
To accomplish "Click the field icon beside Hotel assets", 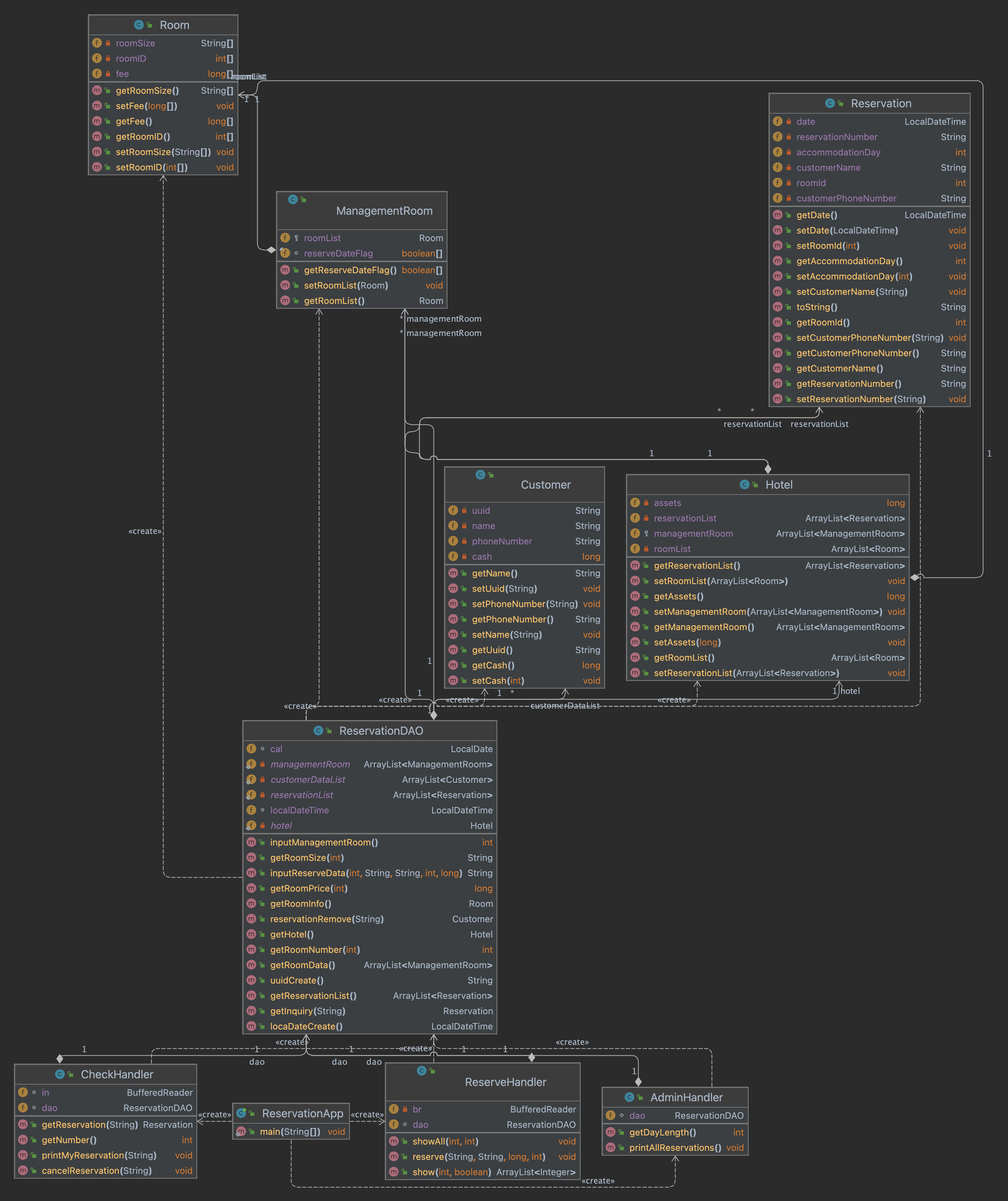I will pos(635,503).
